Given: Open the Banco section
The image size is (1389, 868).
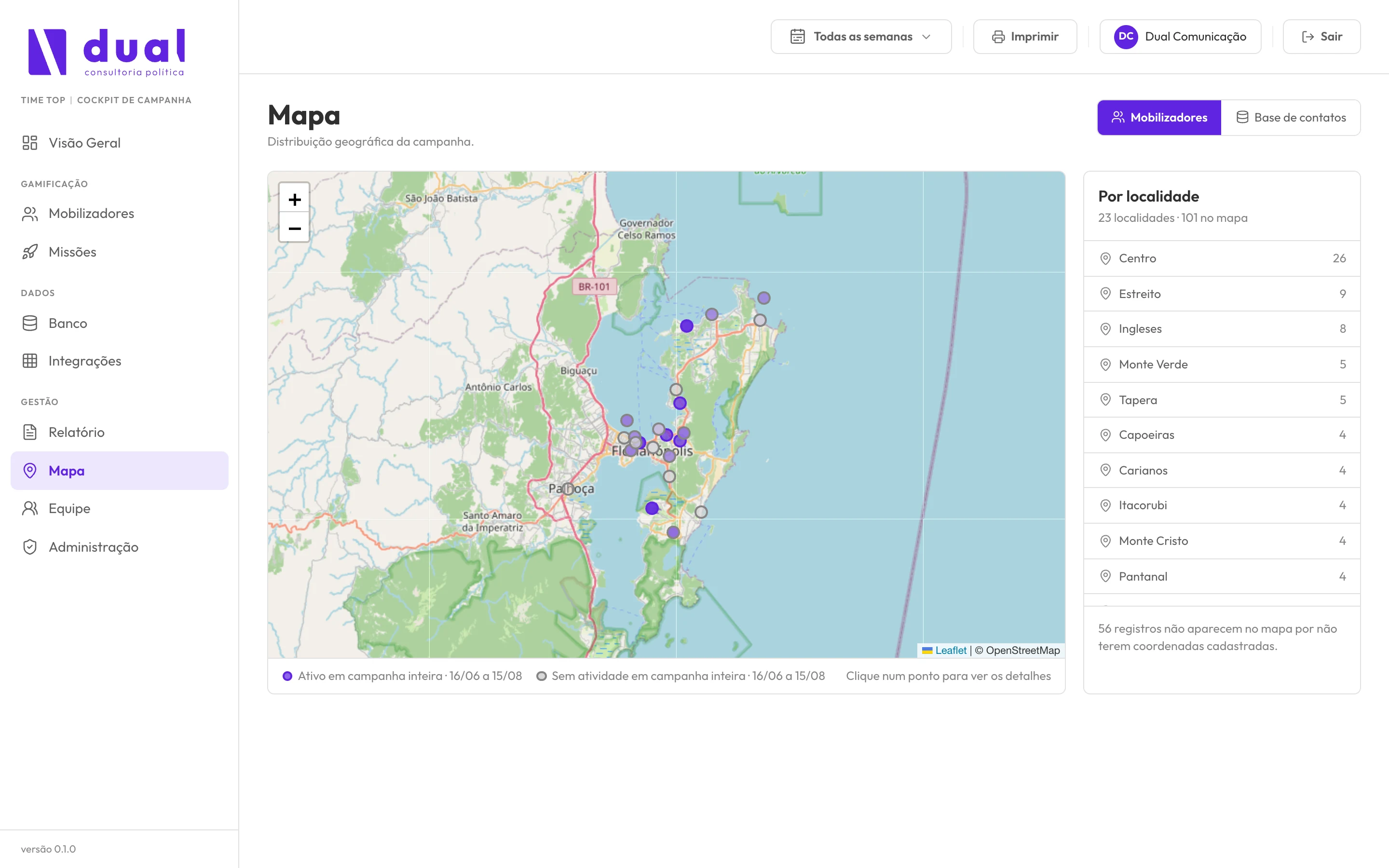Looking at the screenshot, I should (x=120, y=323).
